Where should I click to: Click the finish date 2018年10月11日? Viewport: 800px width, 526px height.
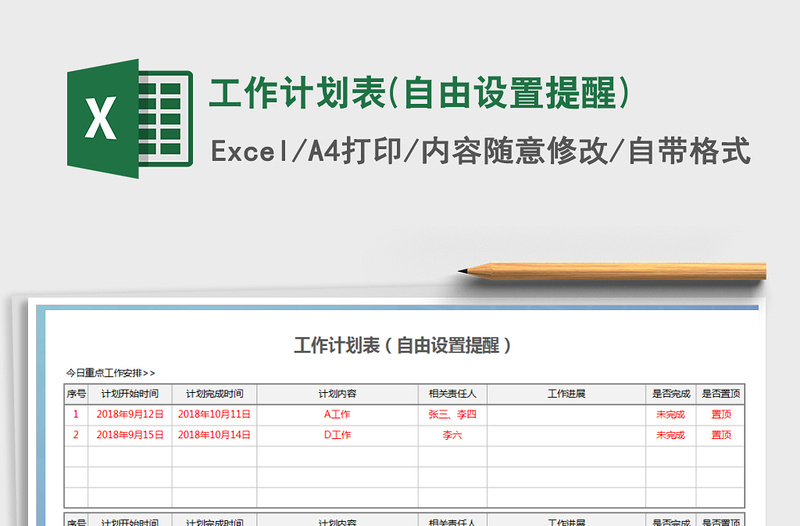[x=214, y=414]
